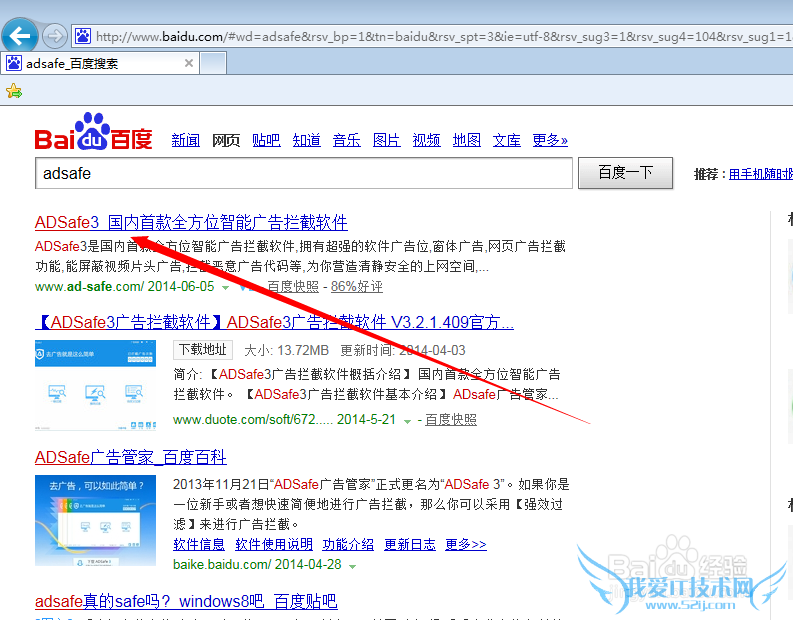Image resolution: width=793 pixels, height=620 pixels.
Task: Open the 更多>> Baike sub-link
Action: 466,545
